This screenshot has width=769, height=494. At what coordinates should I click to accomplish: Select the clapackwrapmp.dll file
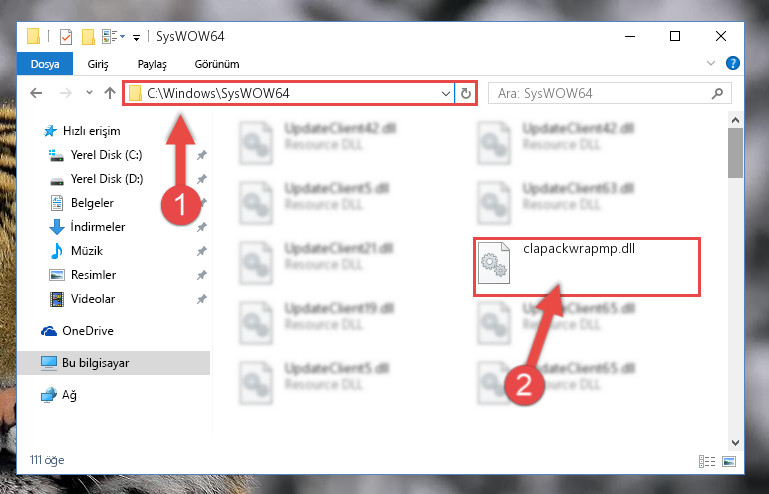[x=587, y=267]
